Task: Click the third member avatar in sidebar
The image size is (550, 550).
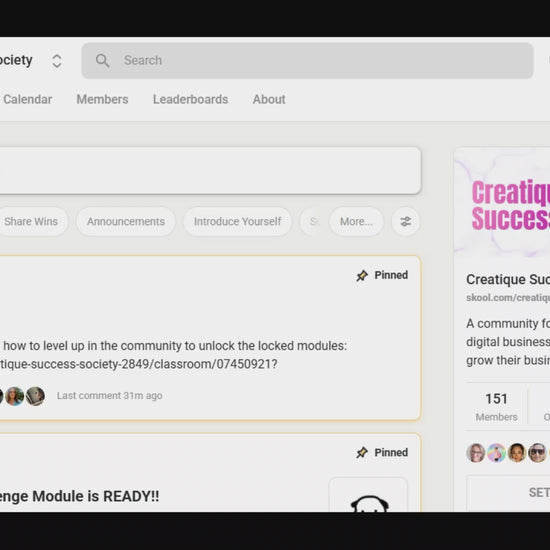Action: 517,453
